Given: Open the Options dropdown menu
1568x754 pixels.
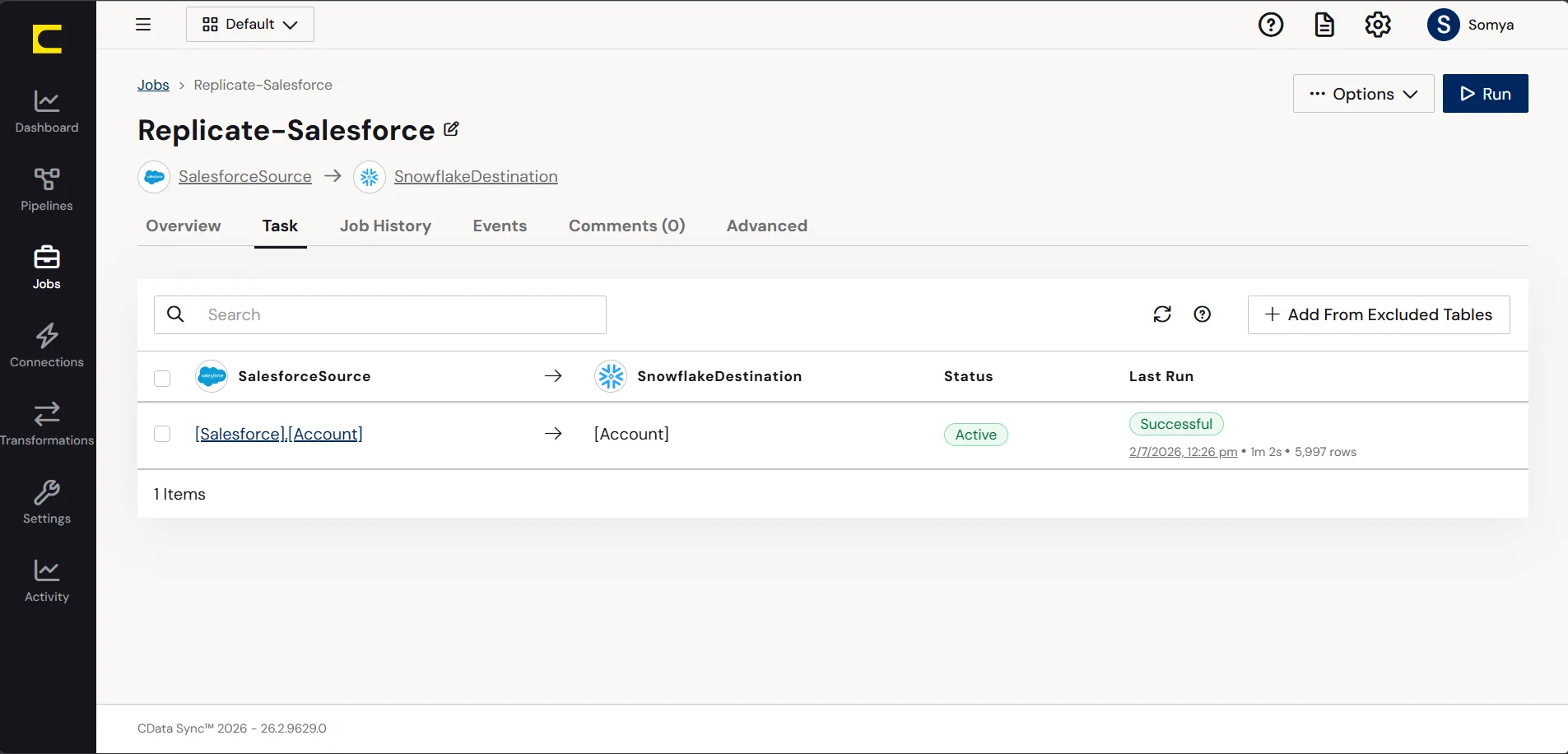Looking at the screenshot, I should 1364,94.
